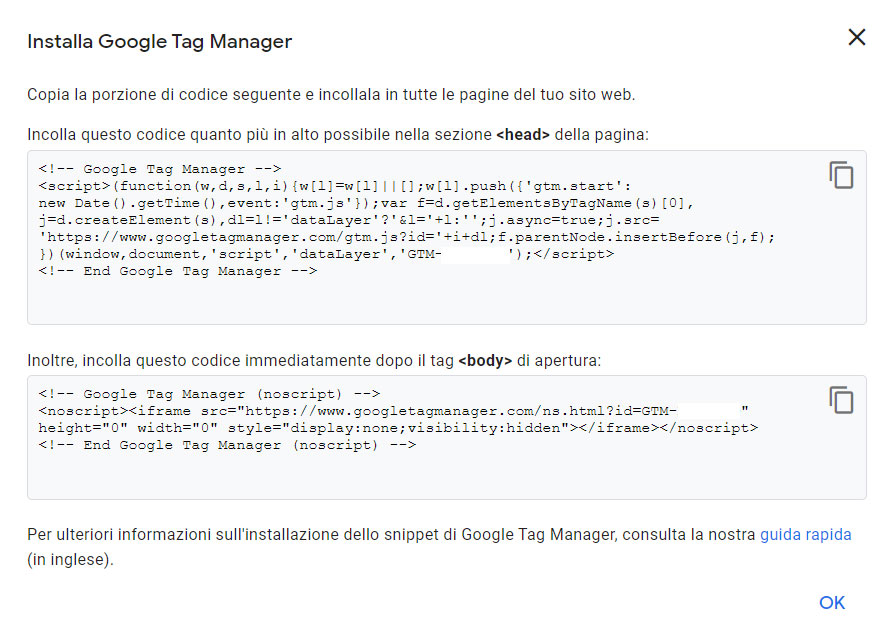
Task: Click the hidden GTM ID in the iframe src
Action: coord(709,411)
